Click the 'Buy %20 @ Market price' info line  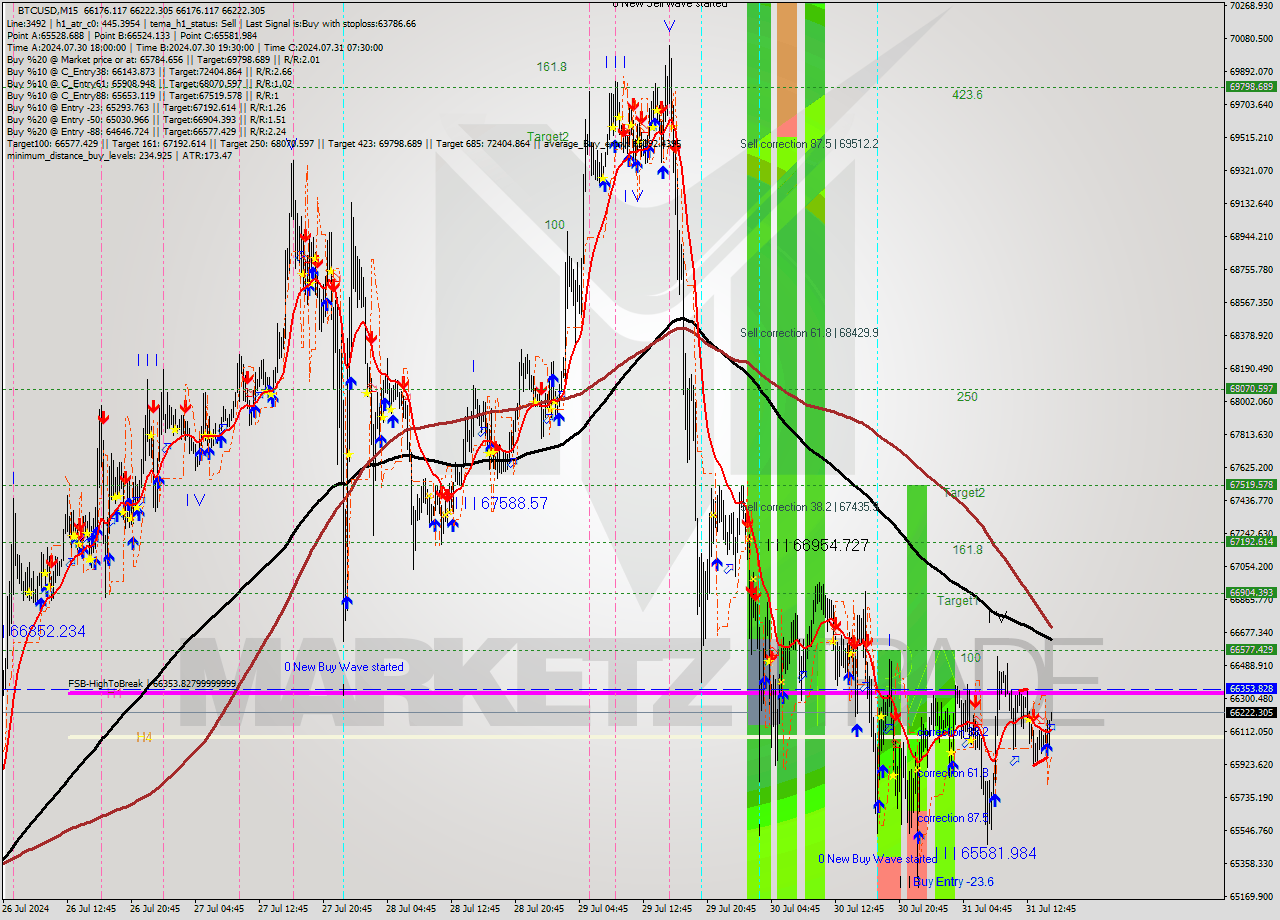(x=163, y=59)
